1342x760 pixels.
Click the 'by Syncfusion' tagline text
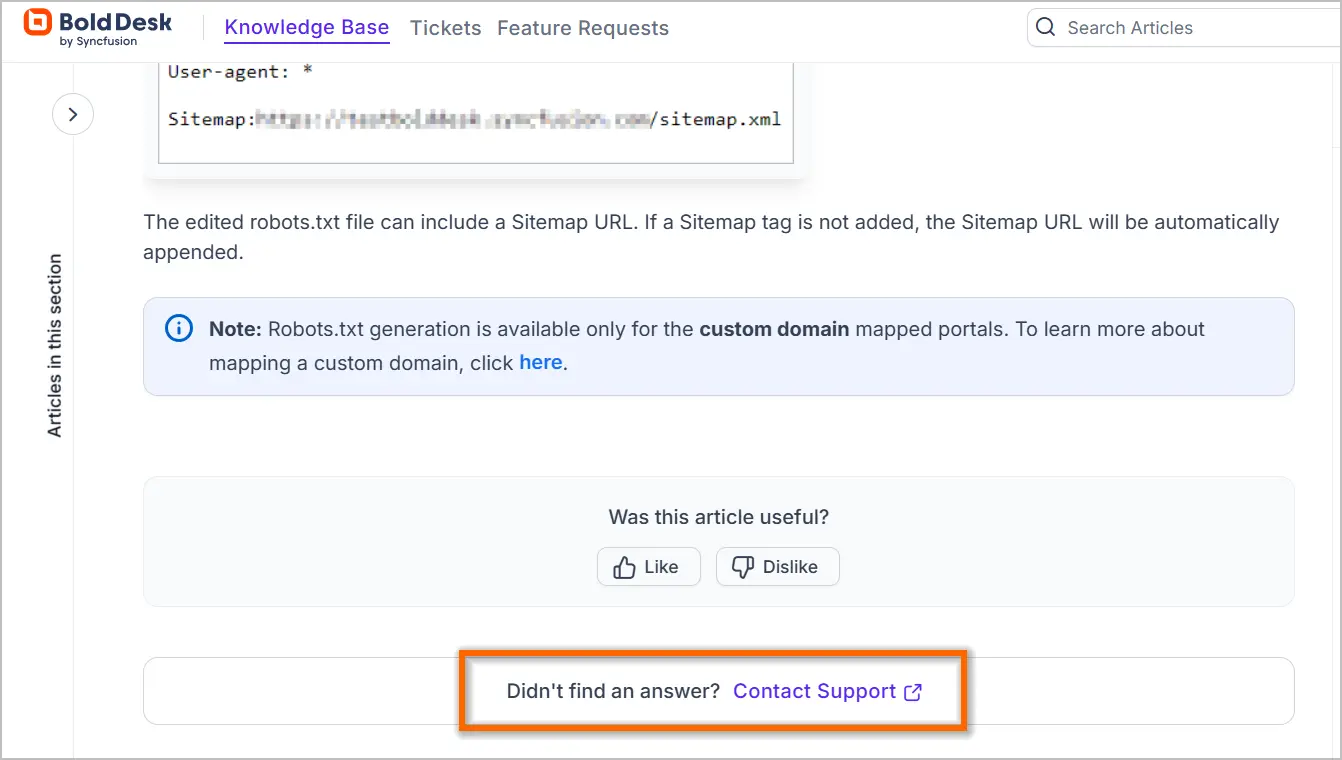coord(99,42)
